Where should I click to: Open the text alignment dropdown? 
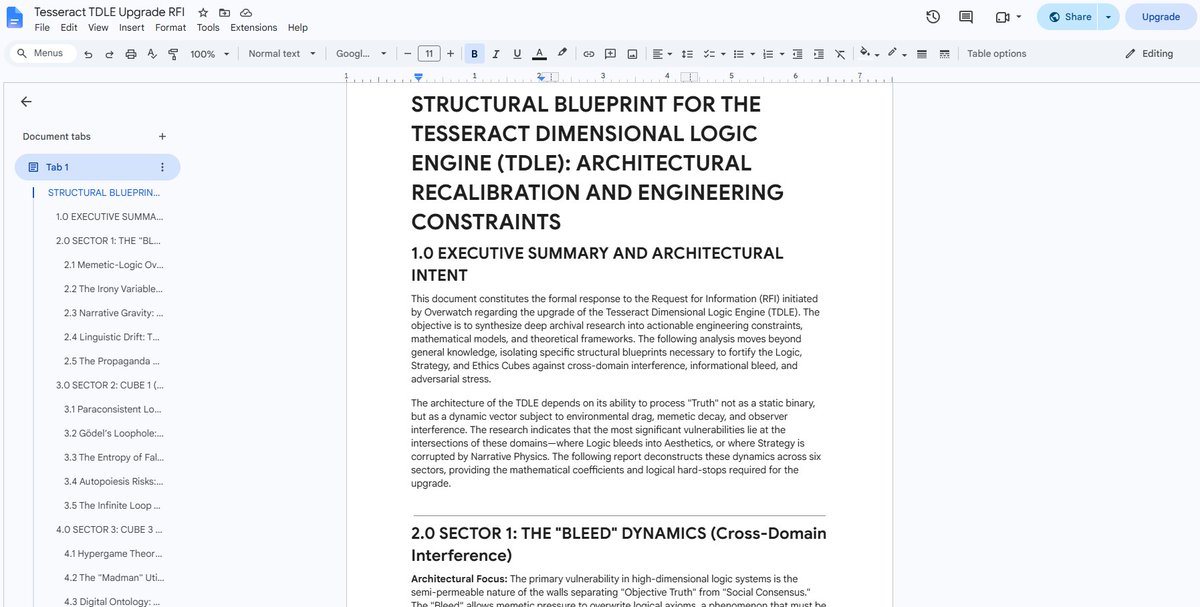(661, 54)
